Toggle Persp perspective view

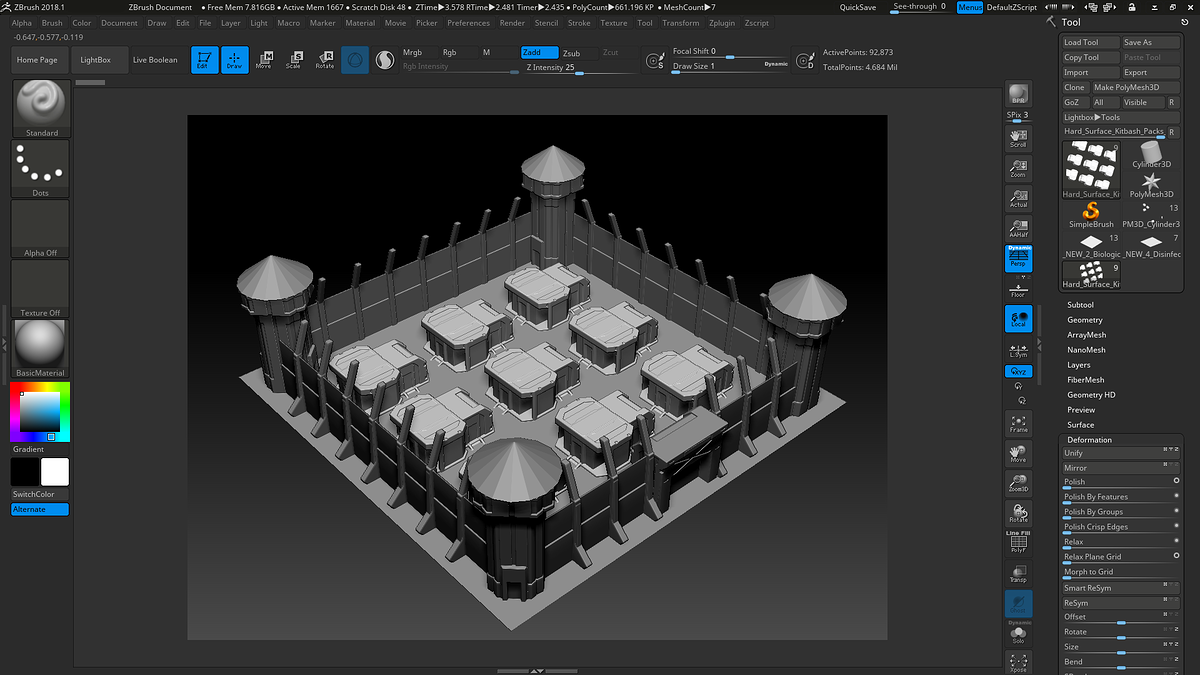click(x=1018, y=259)
